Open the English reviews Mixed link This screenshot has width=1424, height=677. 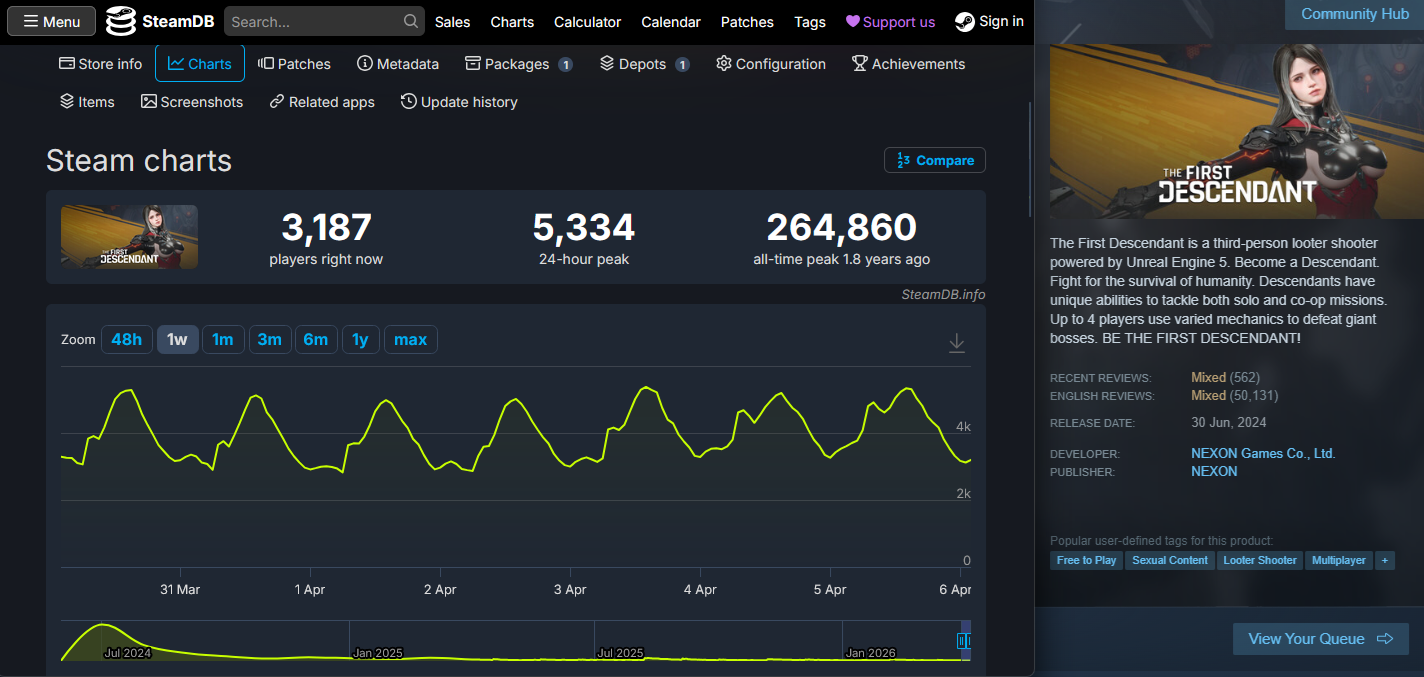(x=1208, y=396)
